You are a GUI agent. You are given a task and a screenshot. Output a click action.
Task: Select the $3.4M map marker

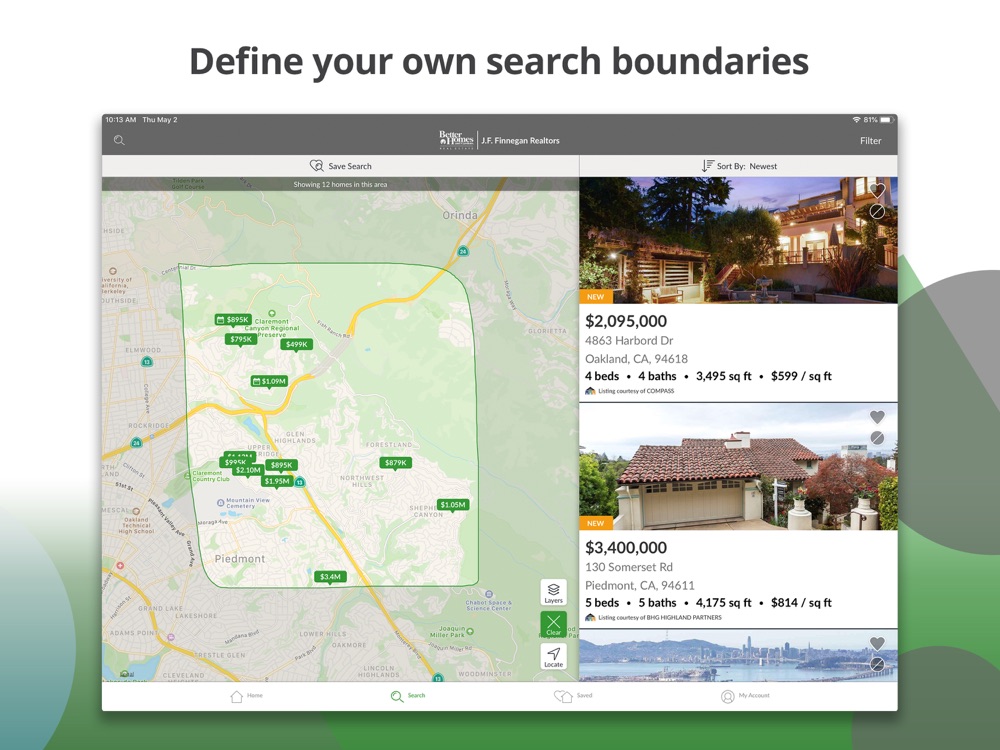[330, 577]
